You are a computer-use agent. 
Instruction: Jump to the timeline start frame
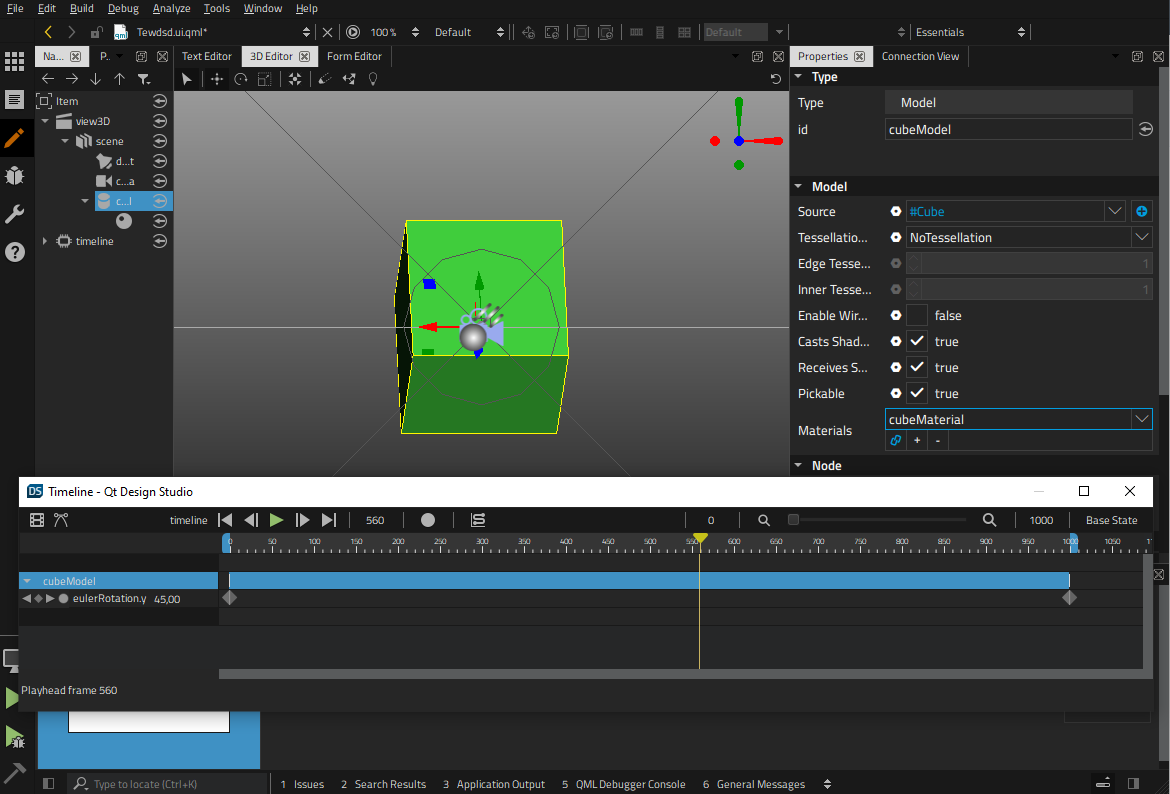225,520
